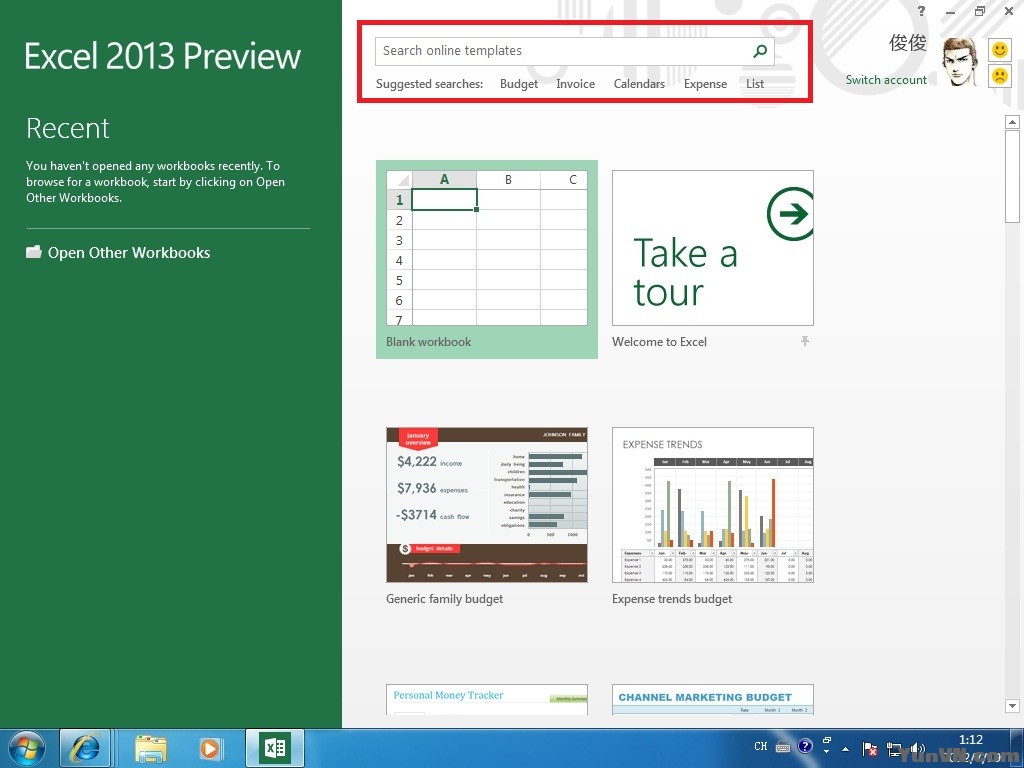Click the CH language indicator in tray
Viewport: 1024px width, 768px height.
(x=761, y=746)
